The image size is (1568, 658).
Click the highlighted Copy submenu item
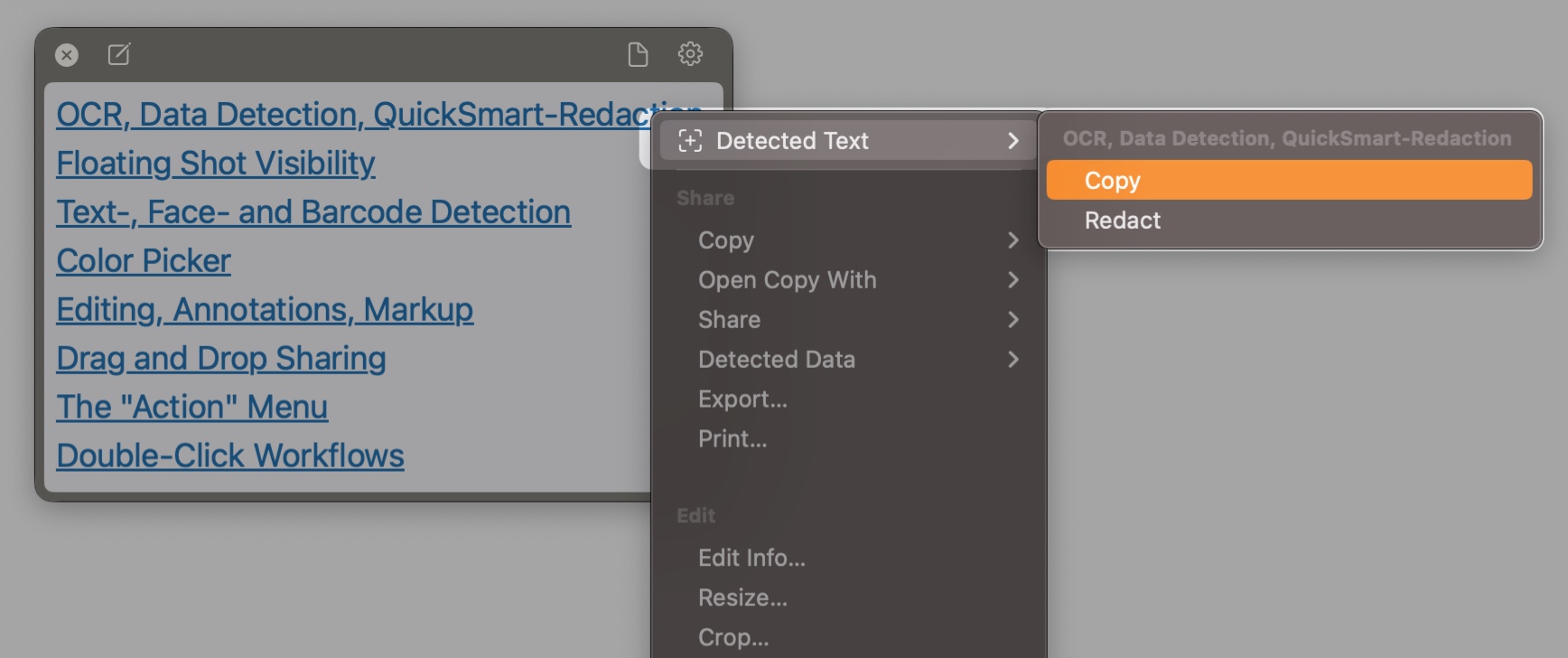click(1289, 180)
